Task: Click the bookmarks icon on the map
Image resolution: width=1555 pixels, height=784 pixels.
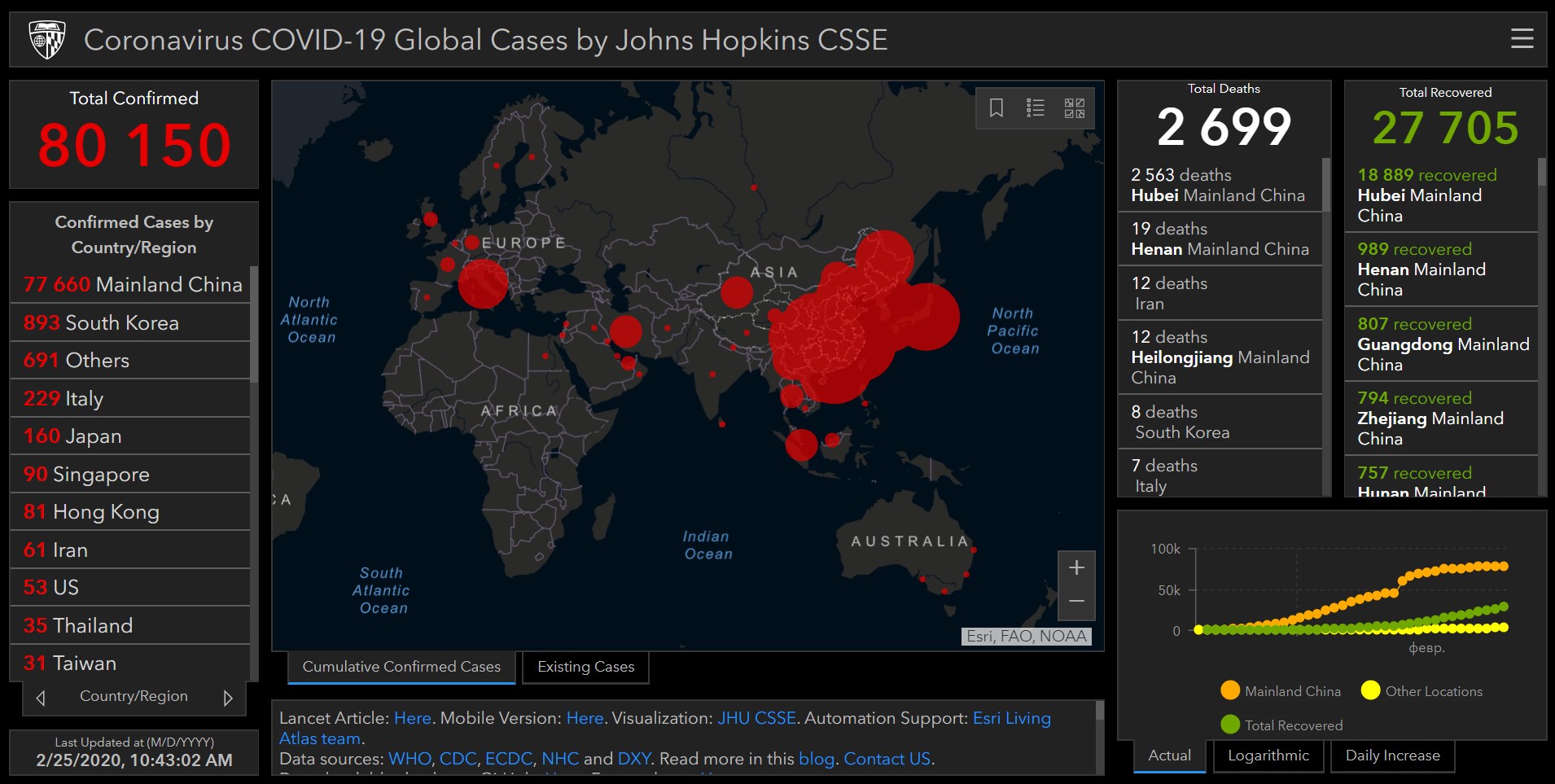Action: coord(996,108)
